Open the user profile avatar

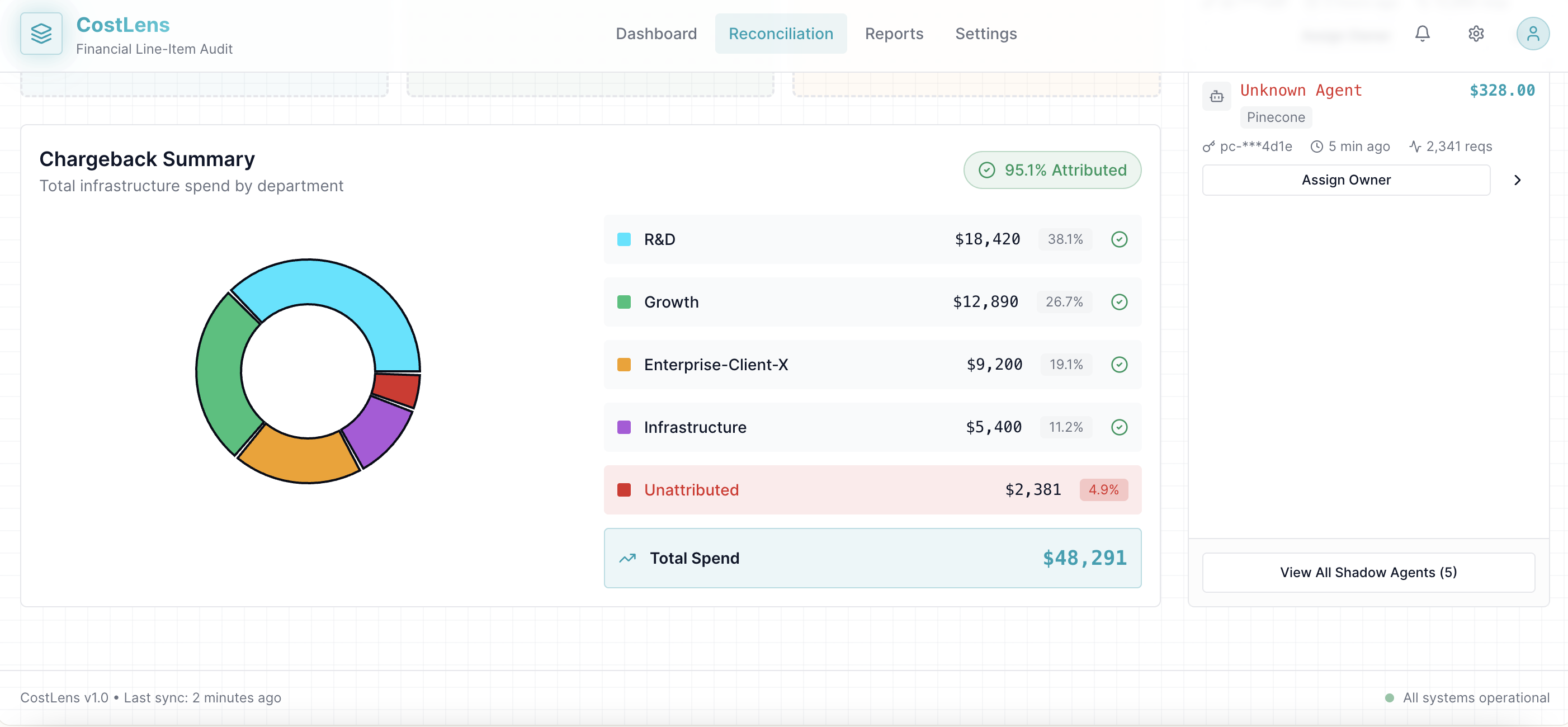pyautogui.click(x=1532, y=34)
